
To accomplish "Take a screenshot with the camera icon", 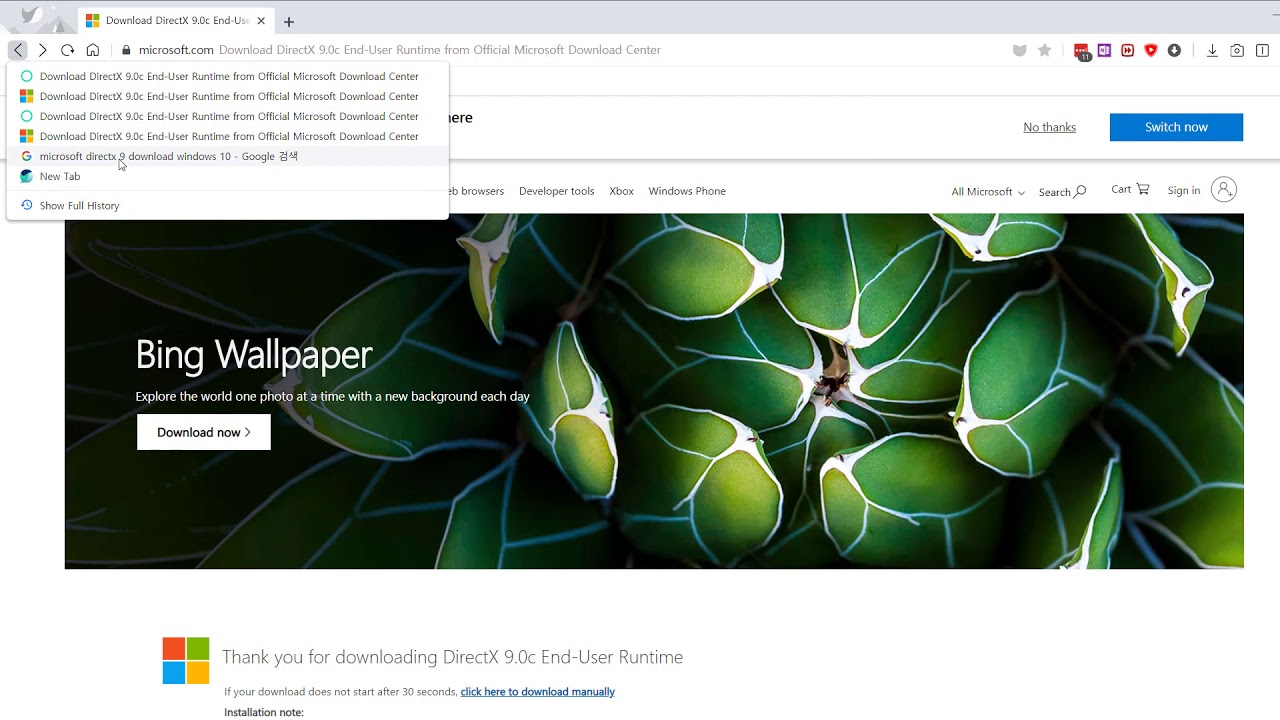I will pos(1237,50).
